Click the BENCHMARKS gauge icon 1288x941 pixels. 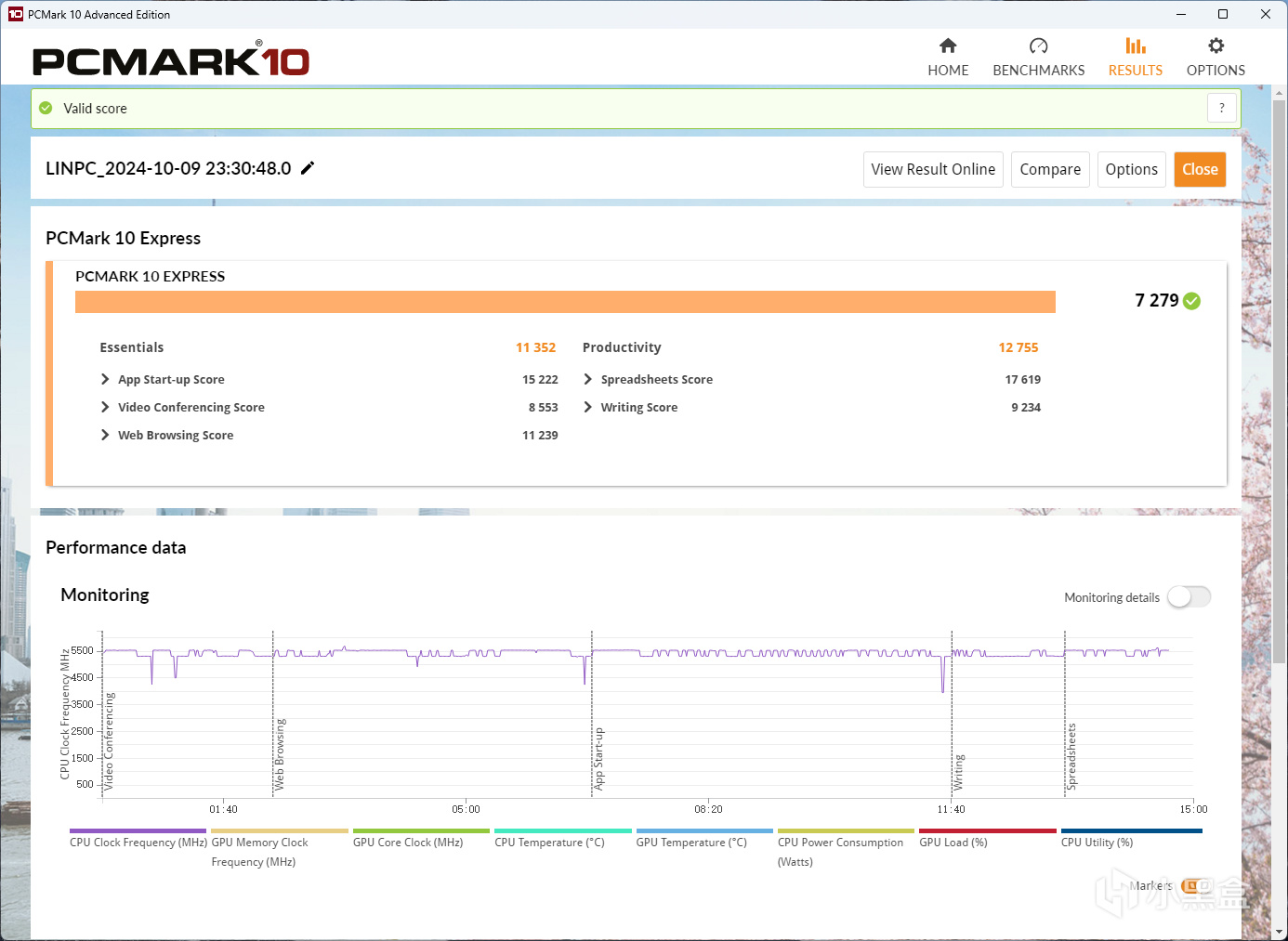pos(1038,46)
